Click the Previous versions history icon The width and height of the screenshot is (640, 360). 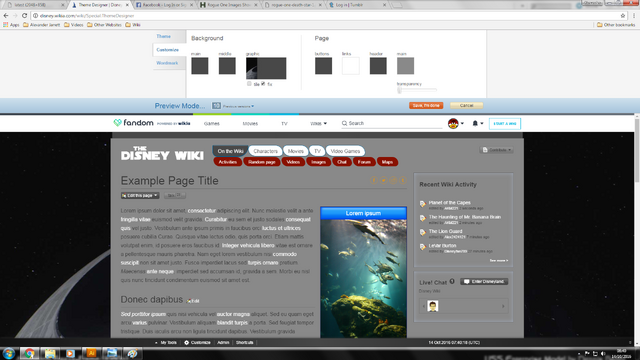pos(216,106)
